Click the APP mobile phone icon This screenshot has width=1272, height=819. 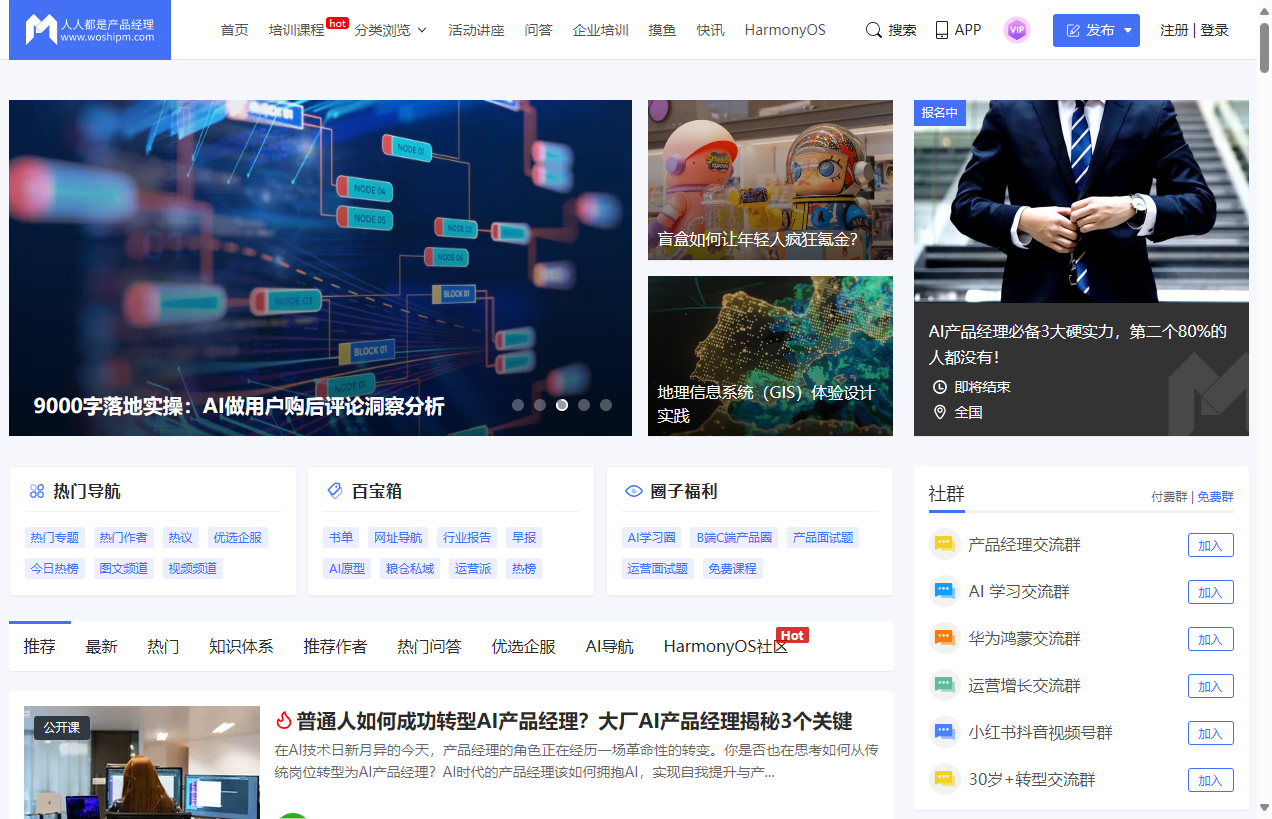coord(941,30)
